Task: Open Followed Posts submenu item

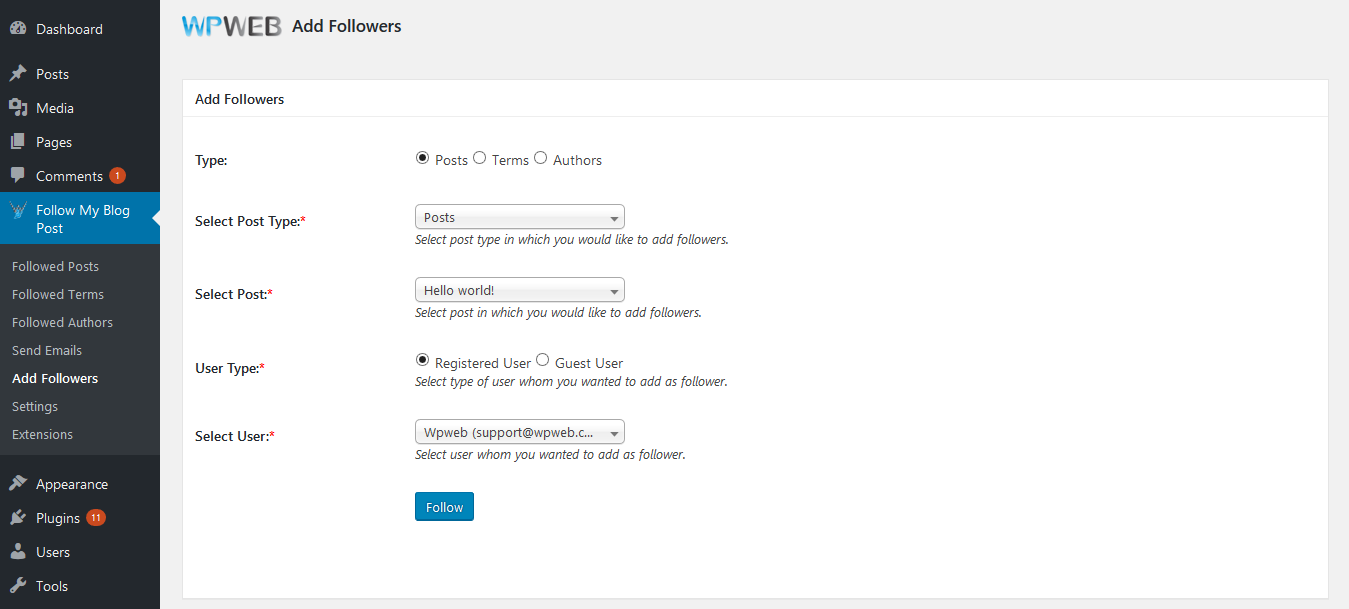Action: coord(55,267)
